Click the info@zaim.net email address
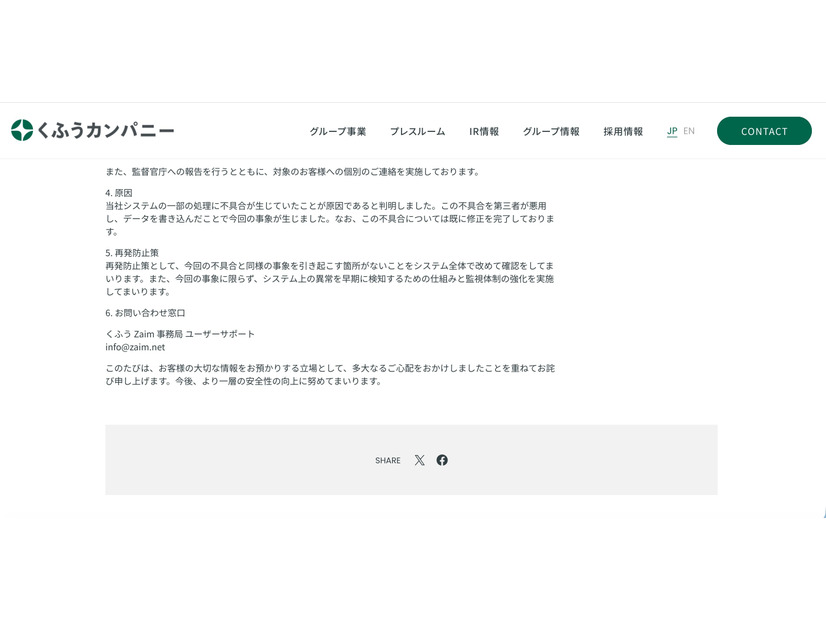826x620 pixels. tap(135, 347)
